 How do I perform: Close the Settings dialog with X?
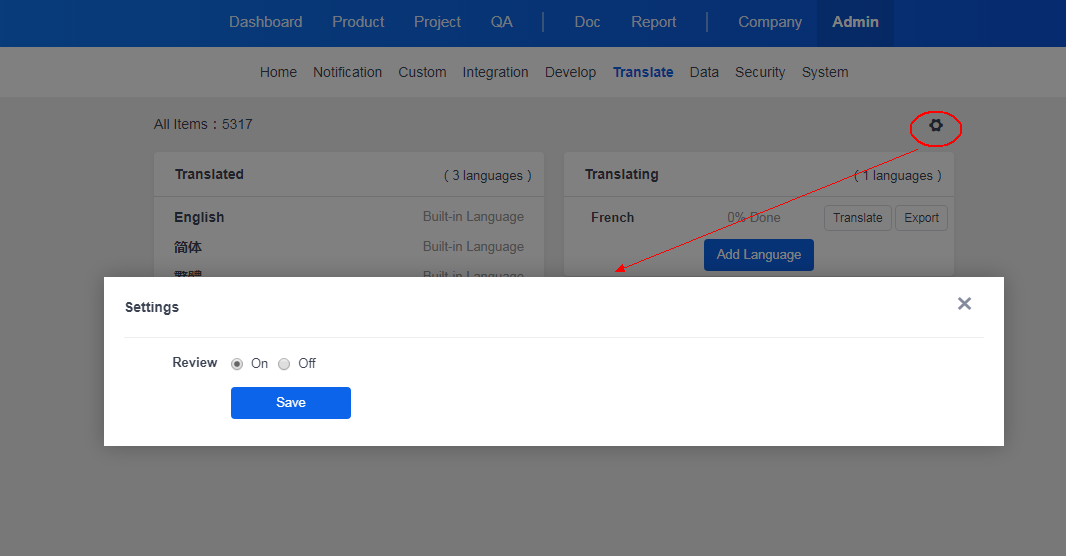[964, 304]
